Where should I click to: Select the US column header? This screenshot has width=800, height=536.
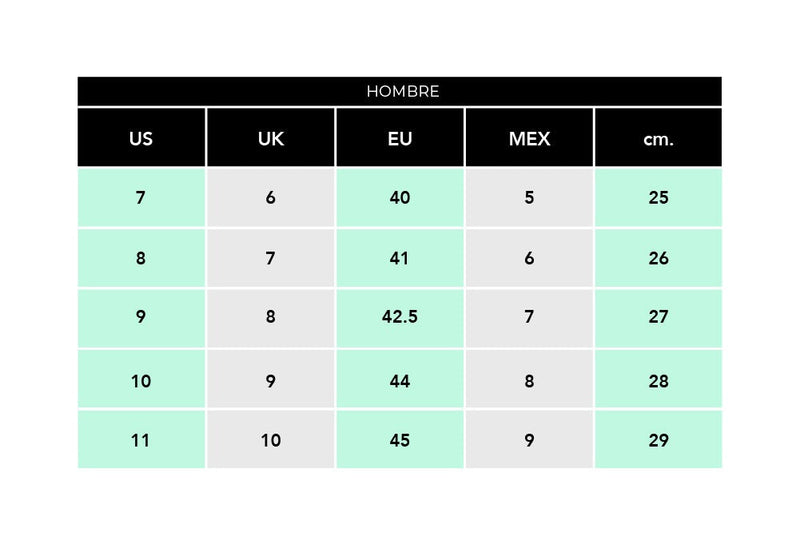(141, 138)
